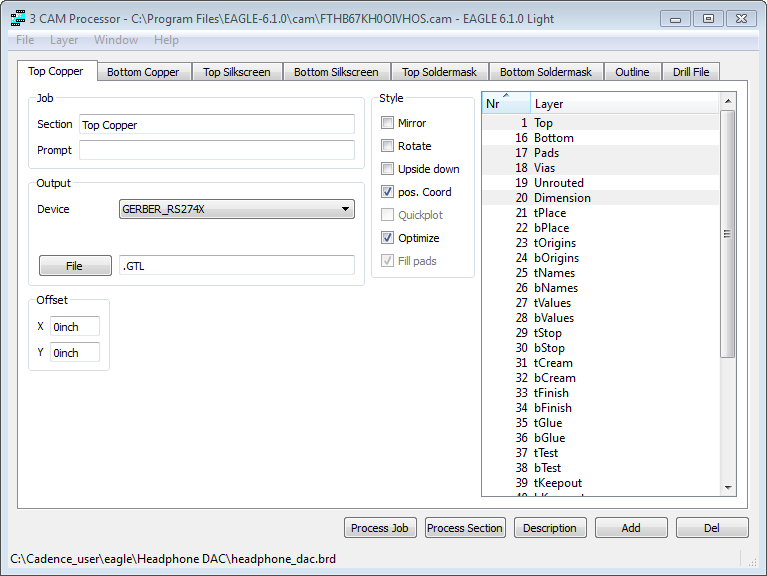
Task: Select layer 30 bStop
Action: [x=601, y=348]
